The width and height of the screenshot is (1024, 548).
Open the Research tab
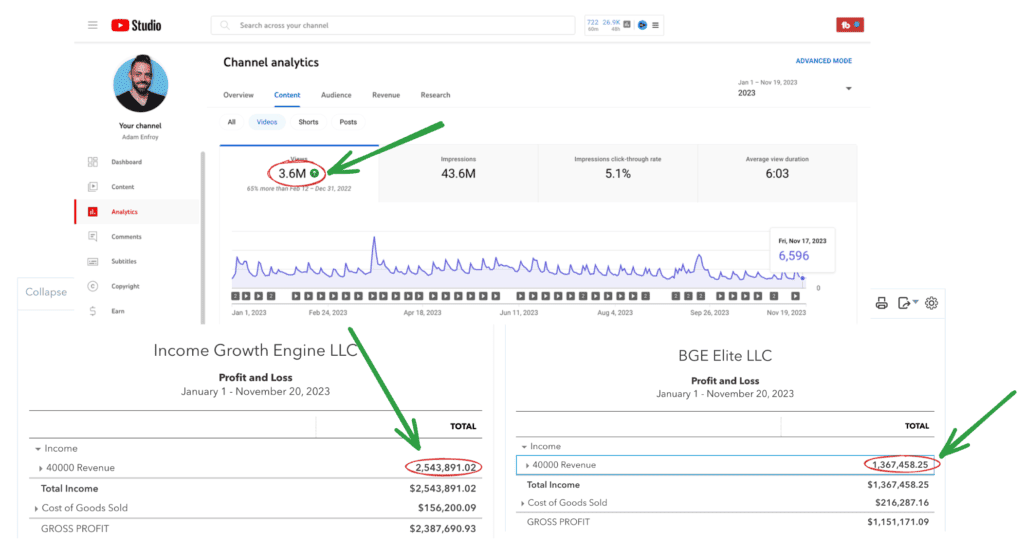pyautogui.click(x=436, y=95)
